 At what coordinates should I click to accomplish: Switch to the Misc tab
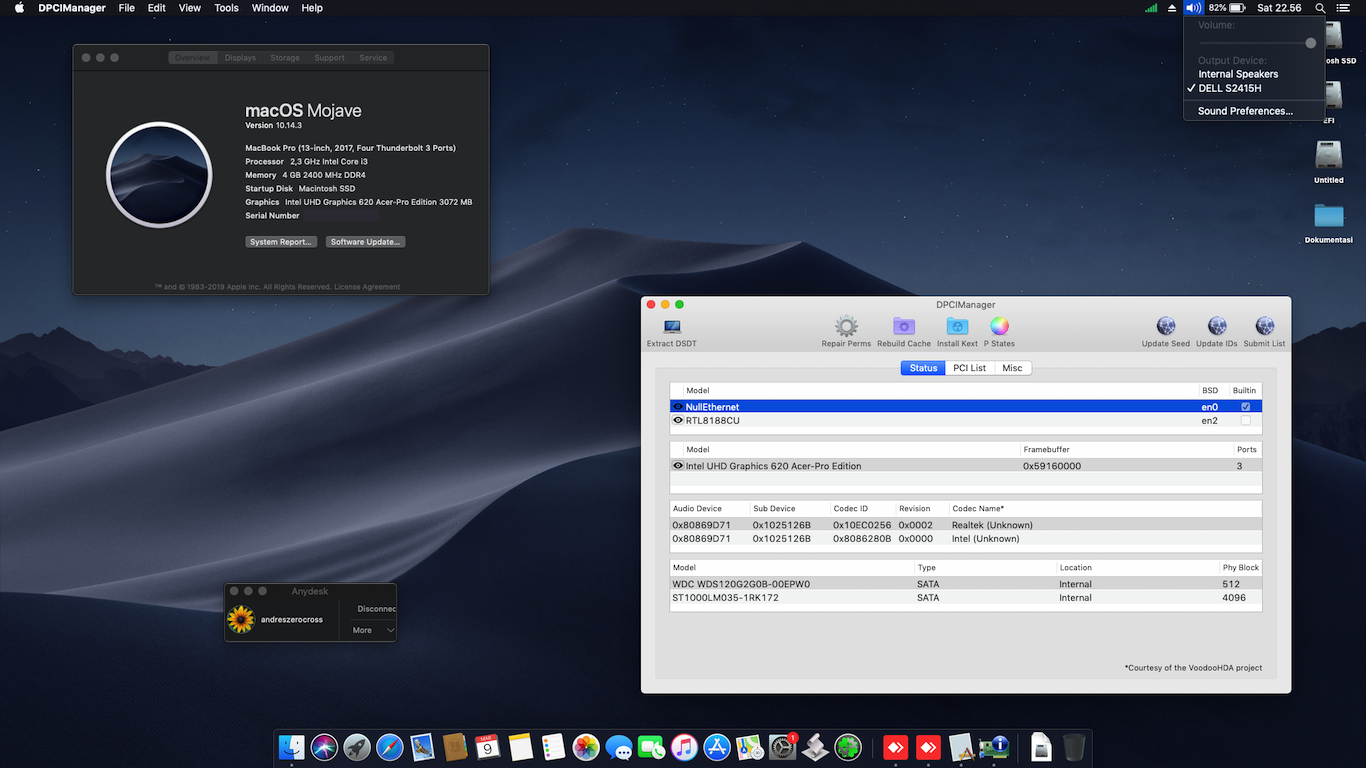click(1012, 368)
